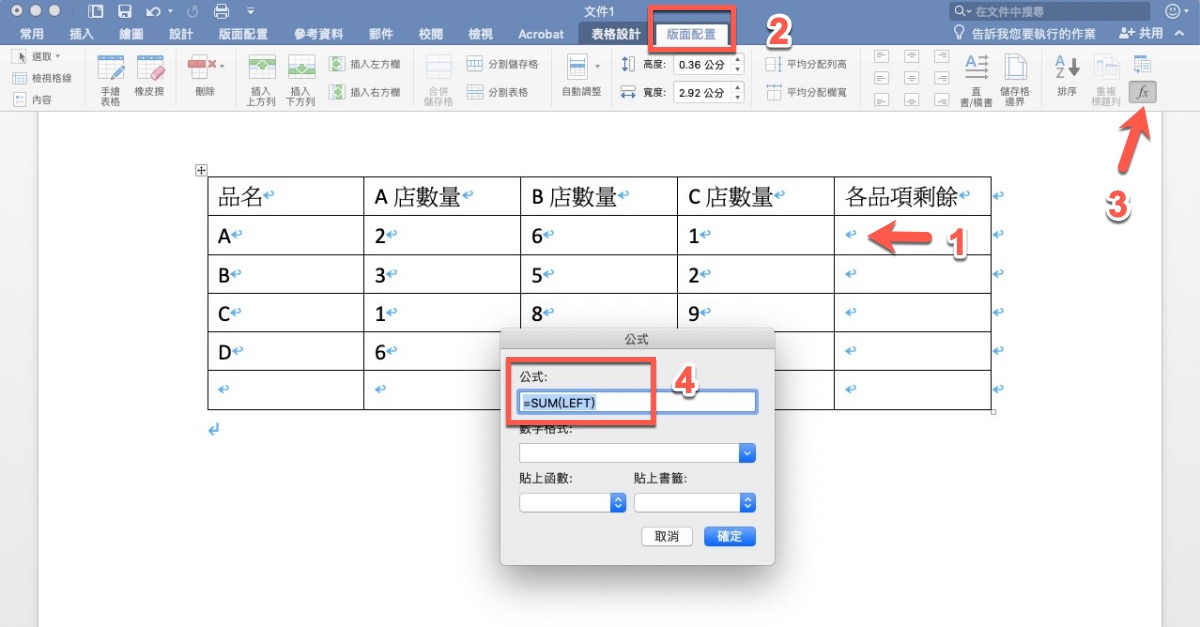
Task: Switch to the Insert (插入) tab
Action: (82, 33)
